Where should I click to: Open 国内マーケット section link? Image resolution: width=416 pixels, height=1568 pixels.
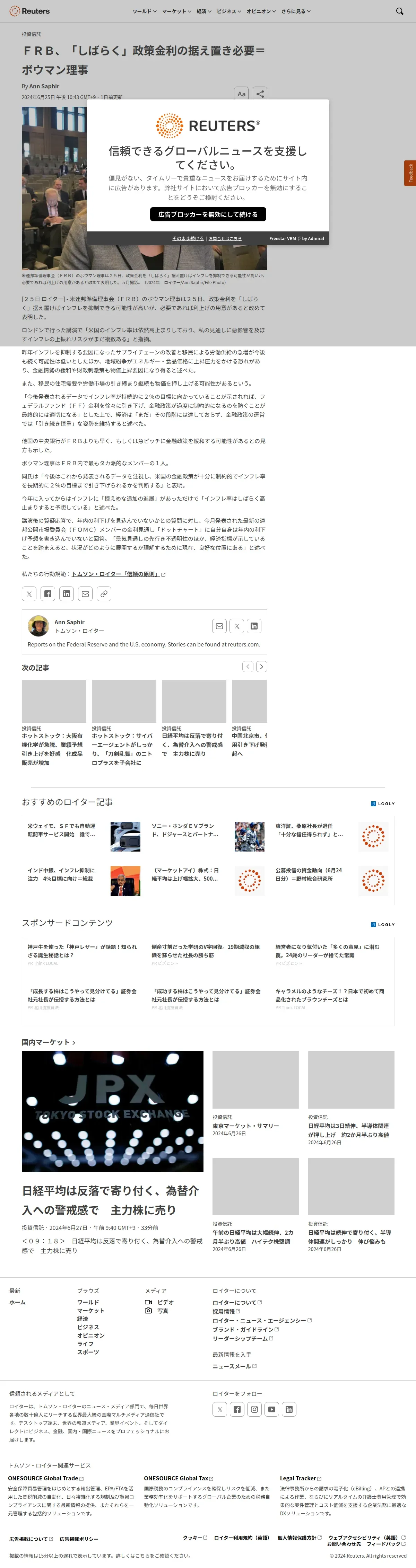click(x=49, y=1042)
